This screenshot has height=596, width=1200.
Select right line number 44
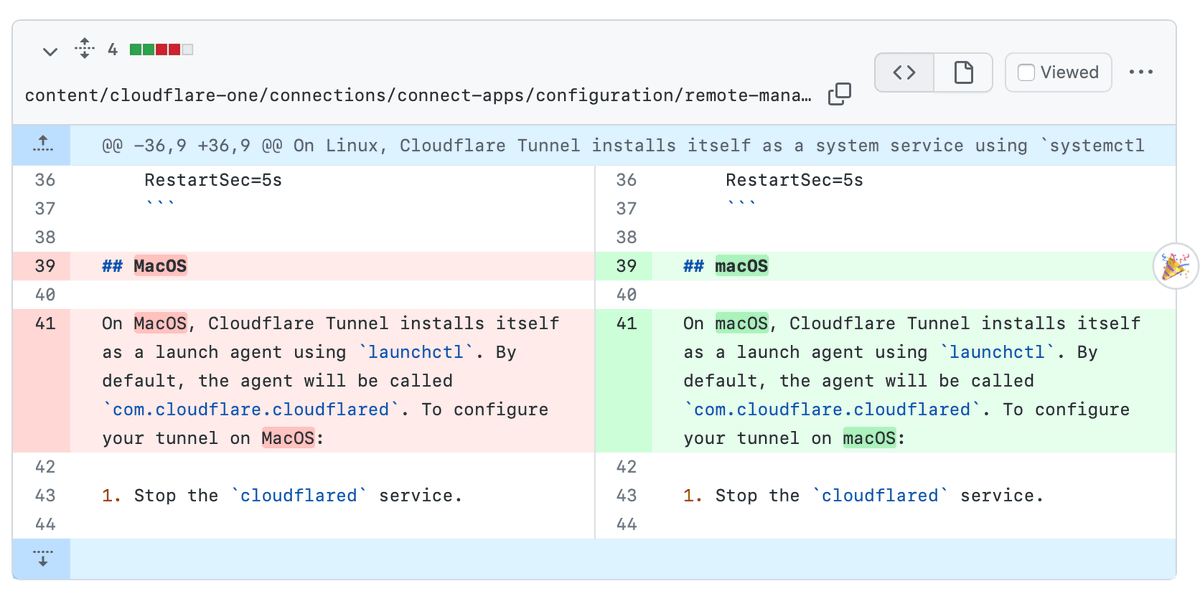624,524
